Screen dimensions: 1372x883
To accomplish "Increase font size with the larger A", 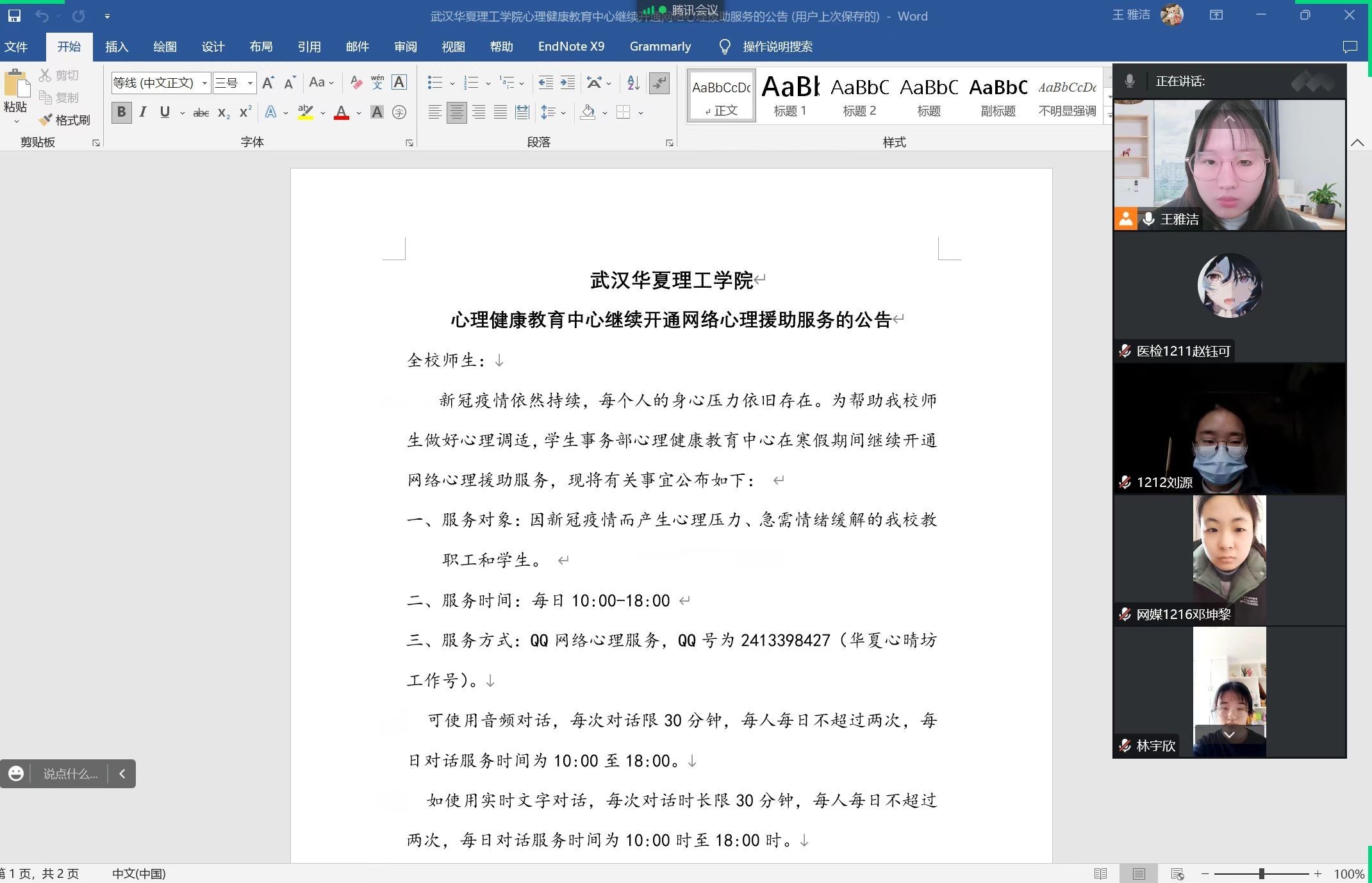I will coord(269,82).
